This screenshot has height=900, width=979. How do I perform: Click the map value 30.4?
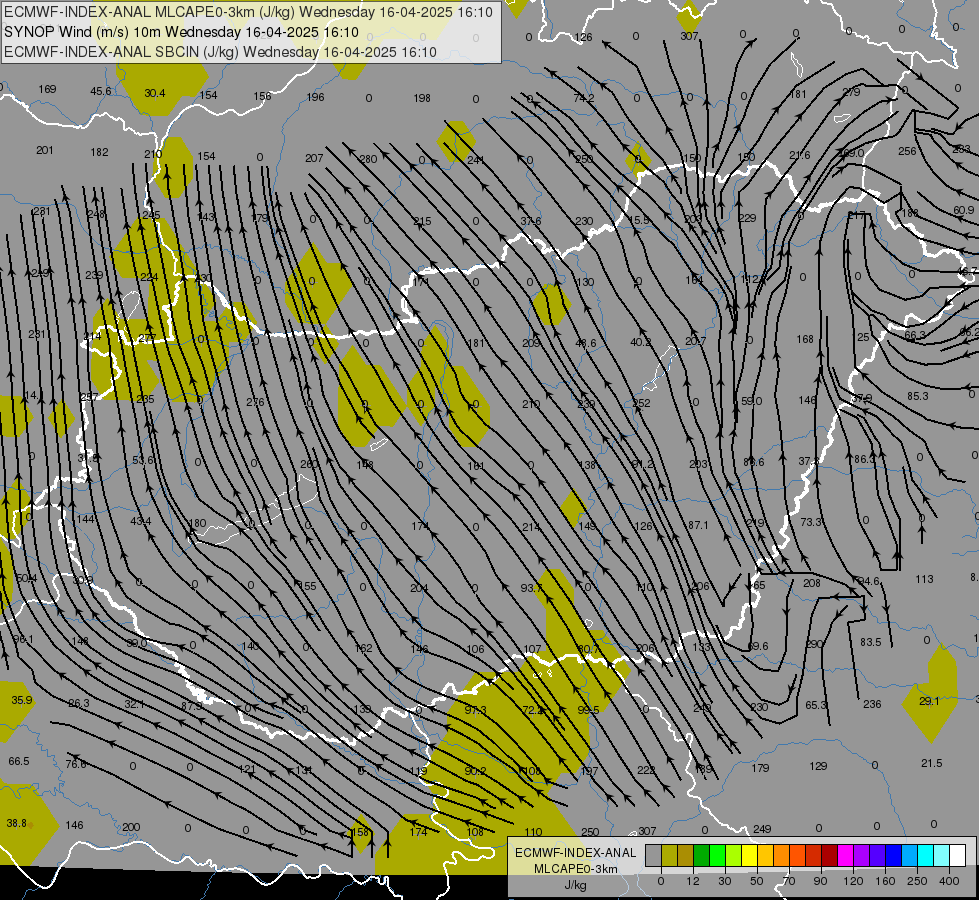point(155,93)
